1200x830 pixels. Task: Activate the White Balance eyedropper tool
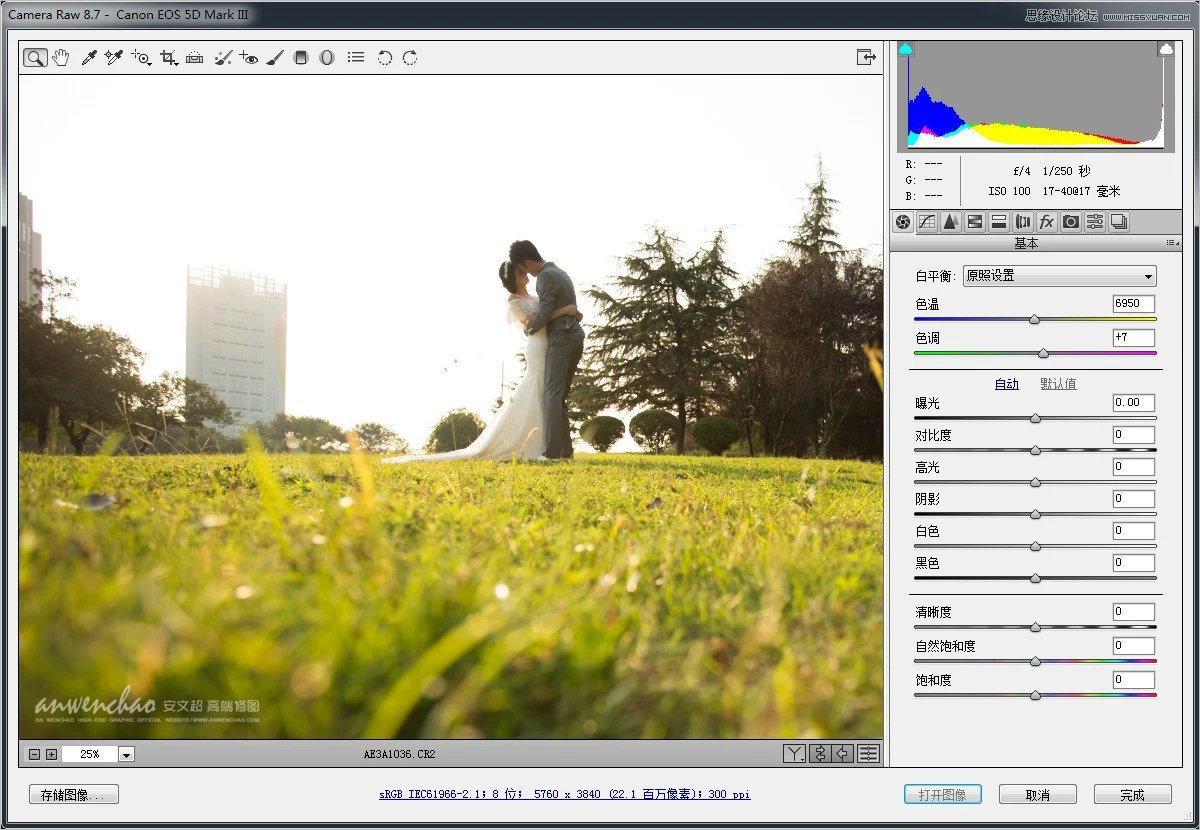(x=88, y=57)
